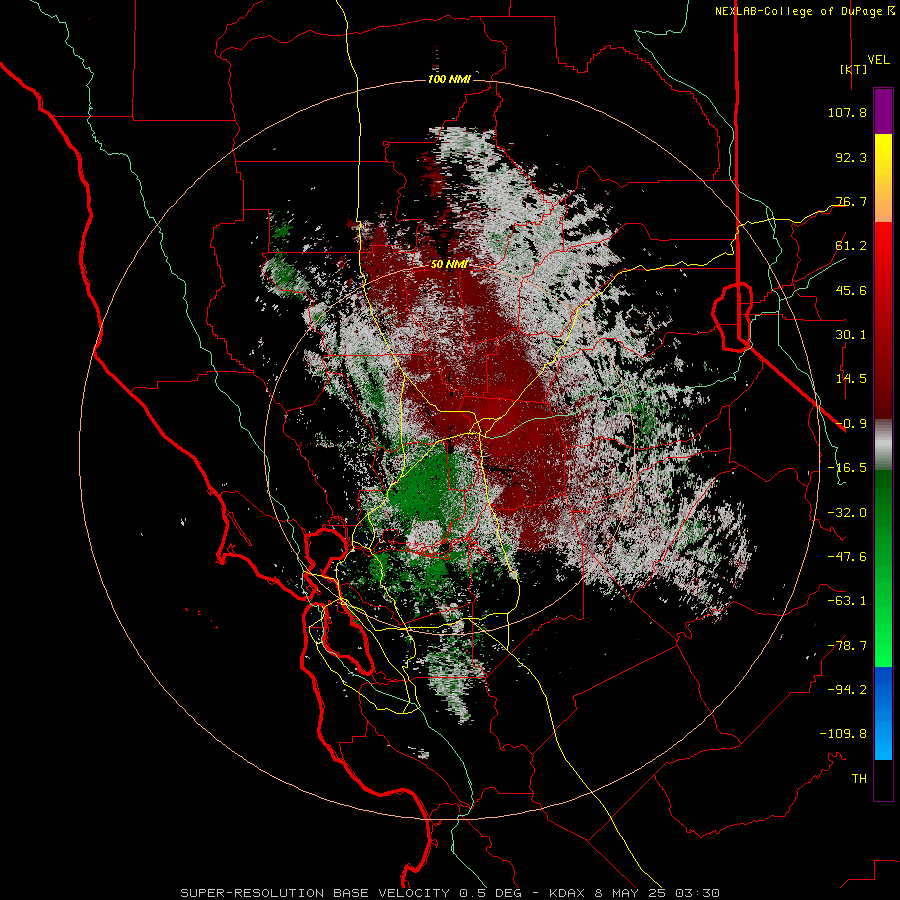Click the -78.7 velocity scale value
Image resolution: width=900 pixels, height=900 pixels.
pyautogui.click(x=847, y=646)
